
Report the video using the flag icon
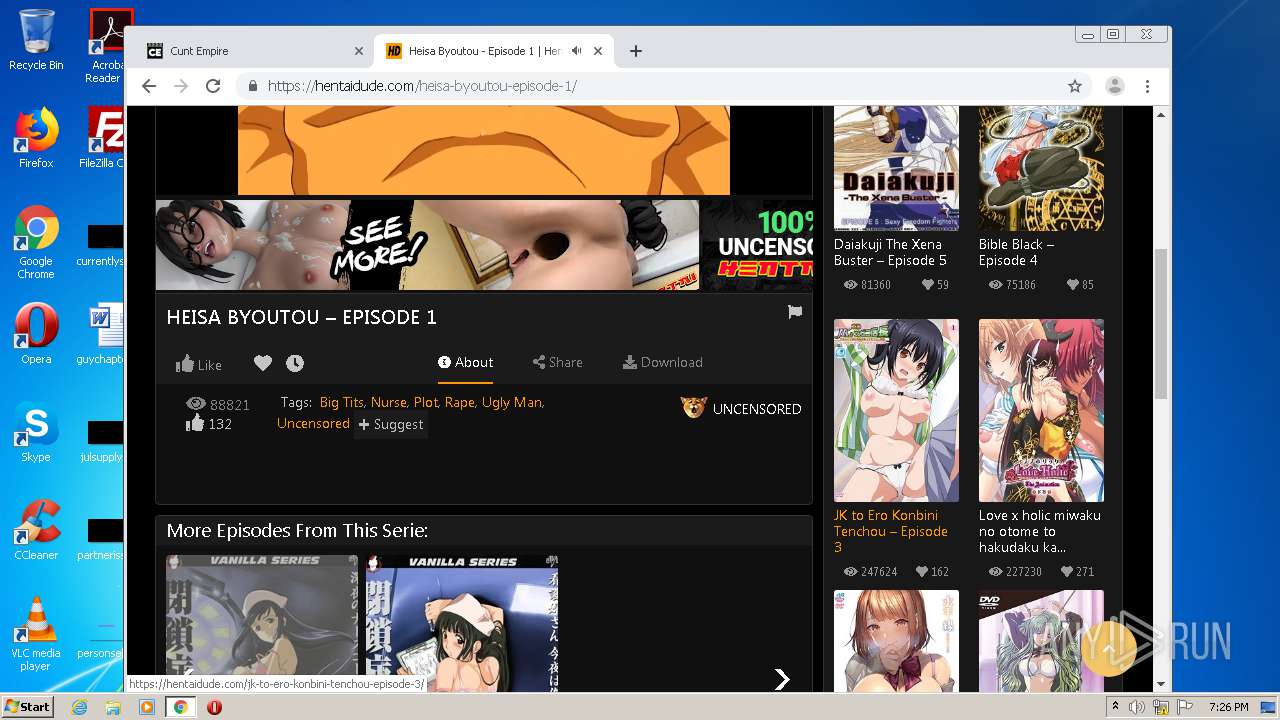tap(795, 312)
